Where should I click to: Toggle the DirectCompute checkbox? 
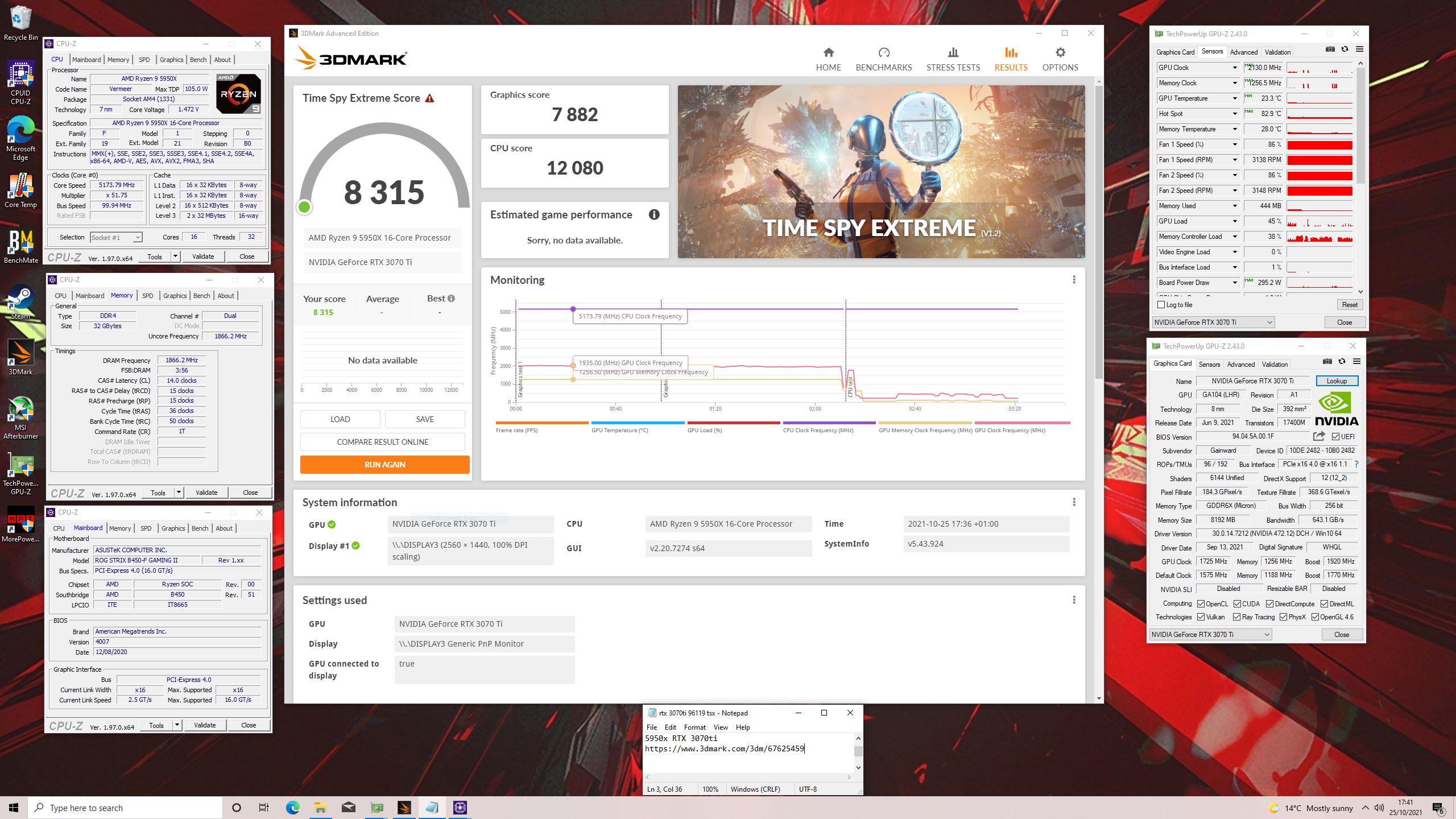tap(1269, 604)
